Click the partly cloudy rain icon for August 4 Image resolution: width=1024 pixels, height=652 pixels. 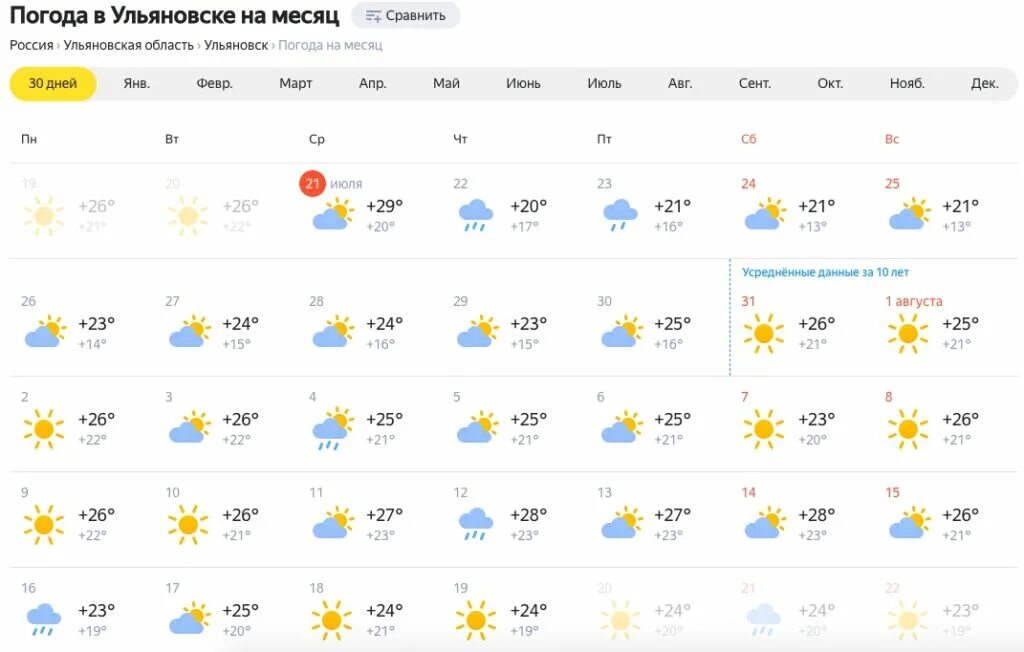click(332, 428)
